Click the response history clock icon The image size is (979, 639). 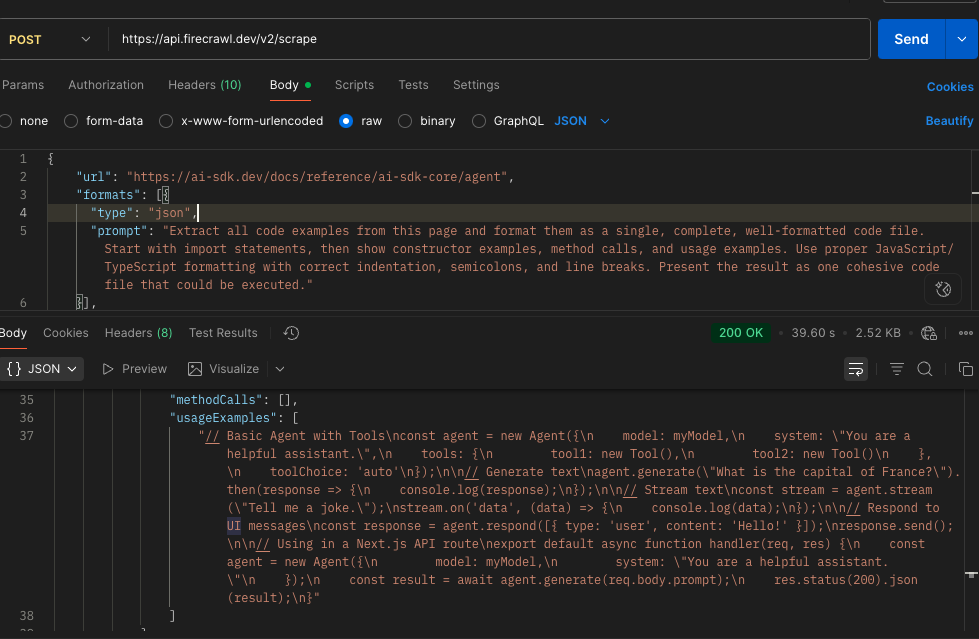click(291, 333)
